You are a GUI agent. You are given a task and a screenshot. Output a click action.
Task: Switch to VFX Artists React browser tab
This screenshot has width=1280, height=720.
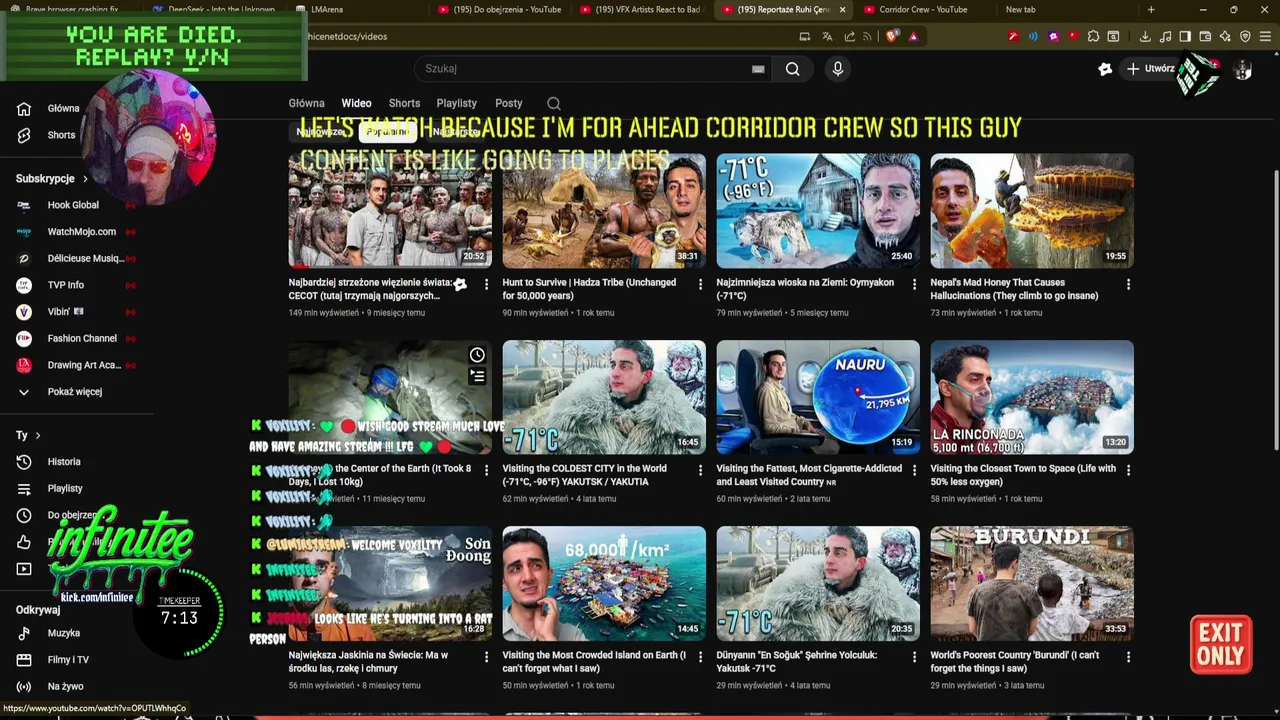tap(640, 10)
